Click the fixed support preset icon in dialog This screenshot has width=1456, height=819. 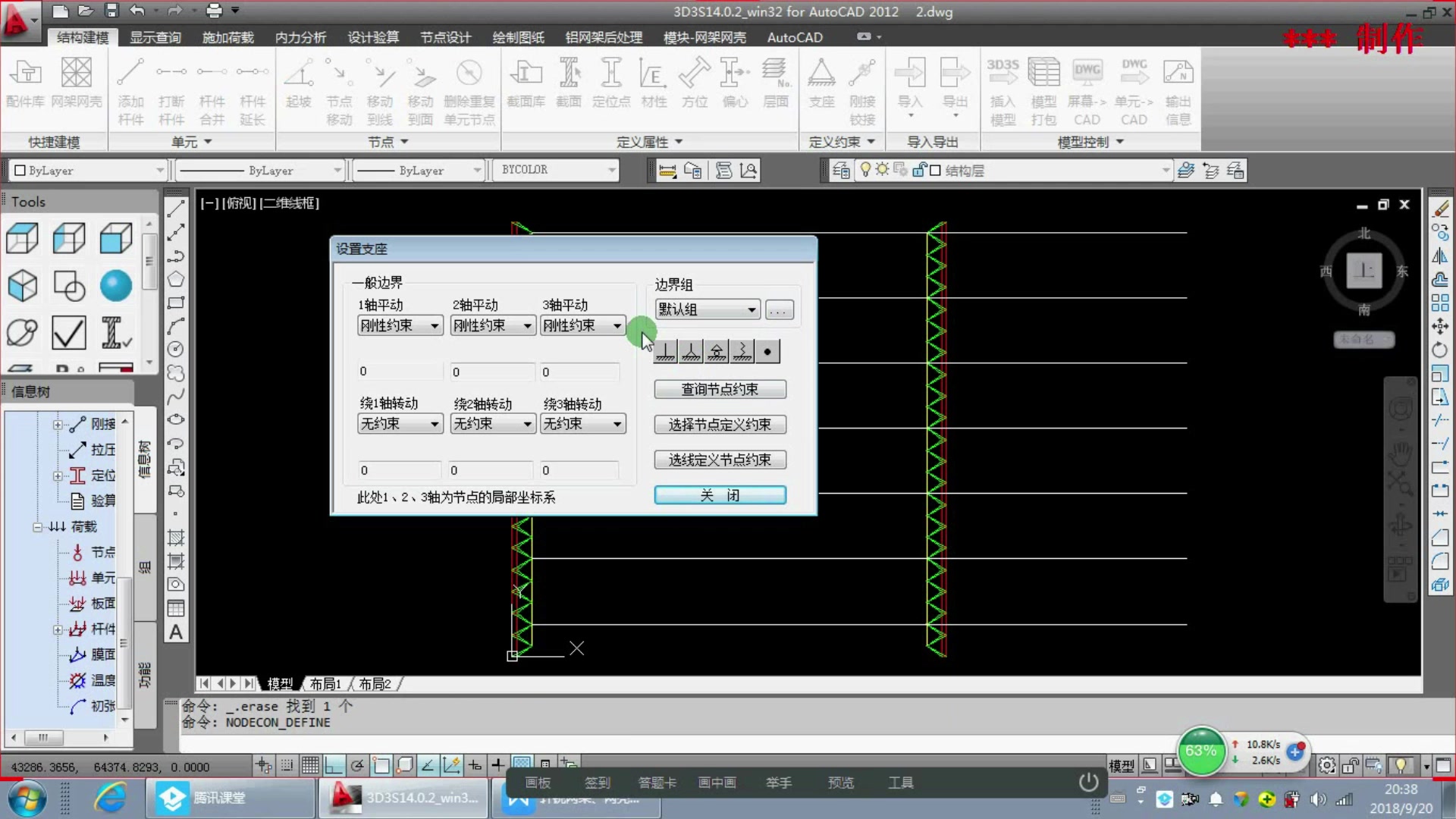[665, 352]
